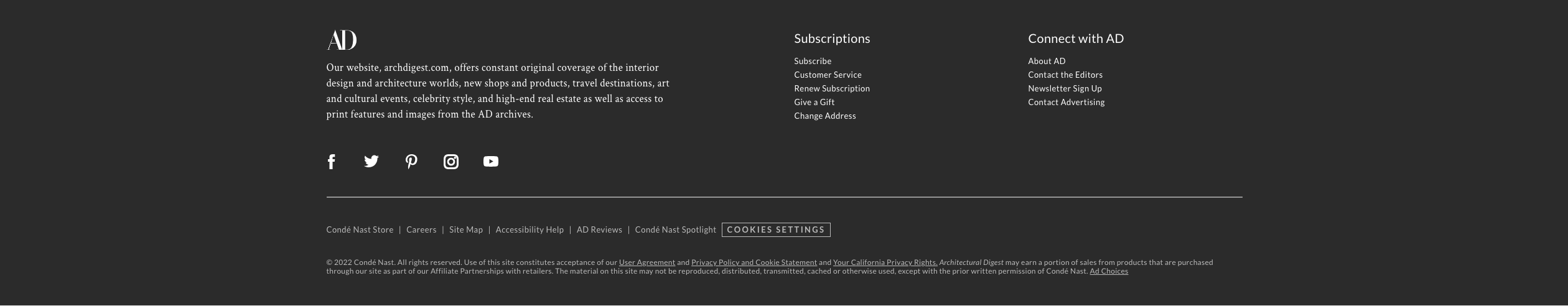The height and width of the screenshot is (306, 1568).
Task: Open Change Address link
Action: [824, 116]
